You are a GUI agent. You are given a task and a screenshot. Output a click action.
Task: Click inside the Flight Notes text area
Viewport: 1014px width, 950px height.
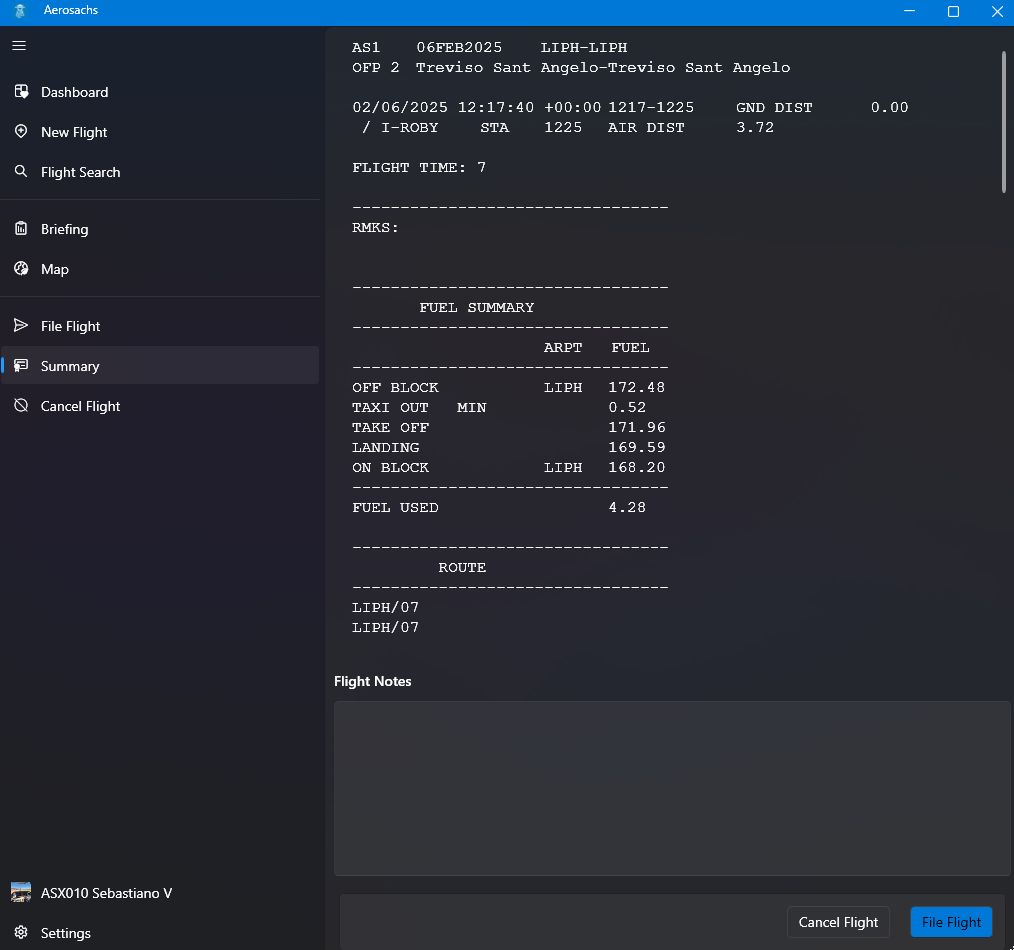(671, 788)
